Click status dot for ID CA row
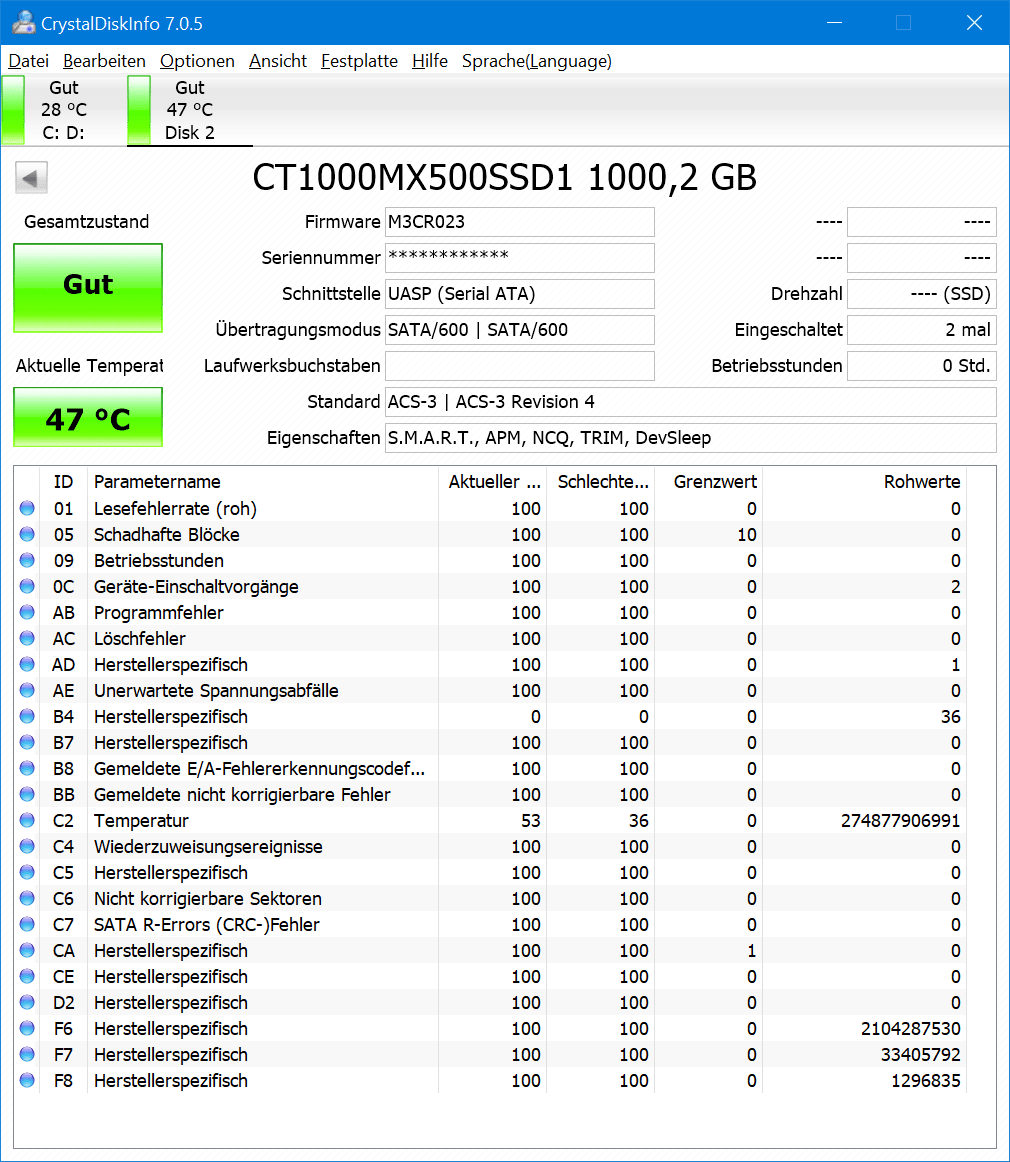 pyautogui.click(x=27, y=950)
